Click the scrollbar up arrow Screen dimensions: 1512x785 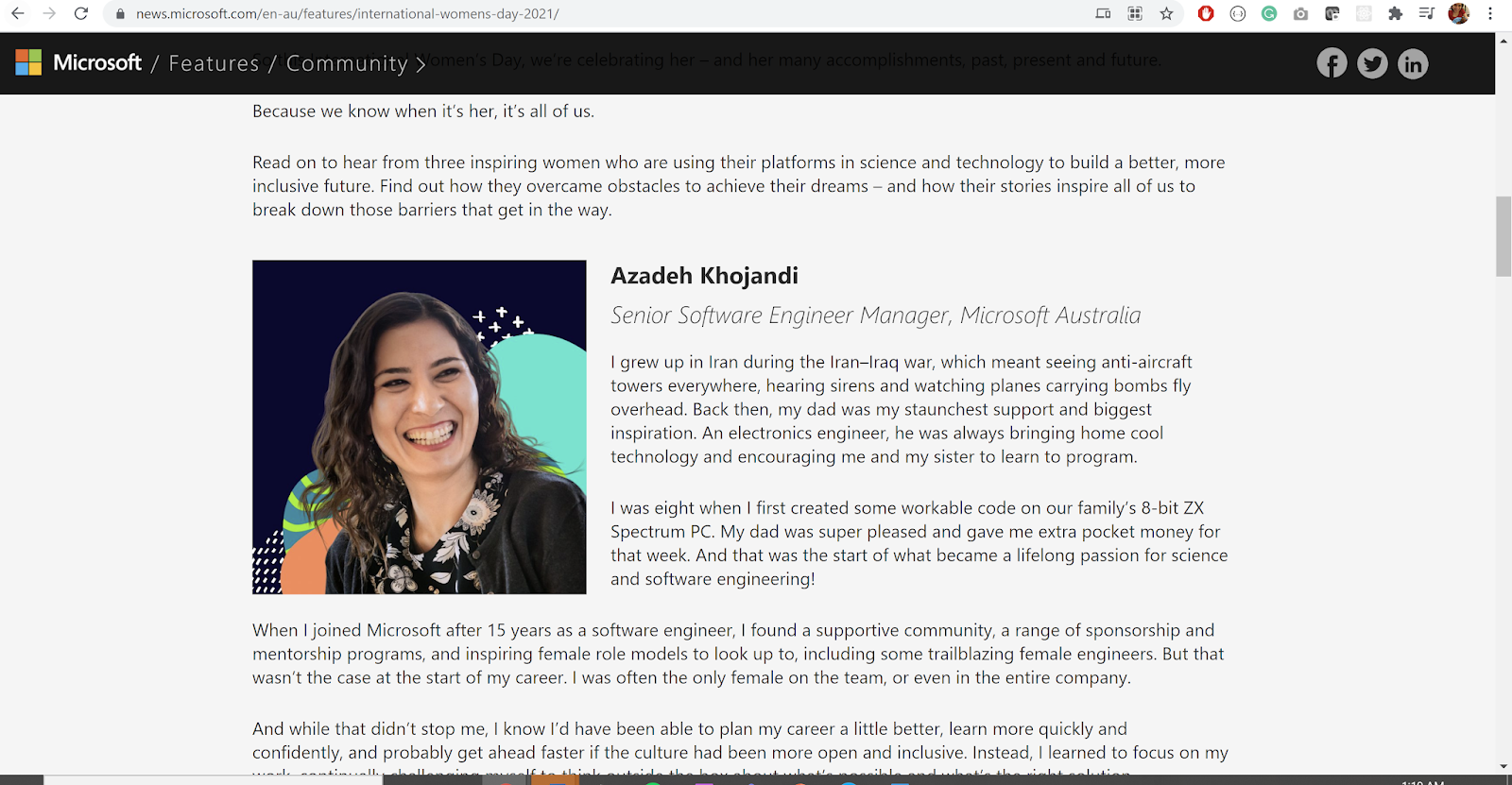pyautogui.click(x=1503, y=41)
